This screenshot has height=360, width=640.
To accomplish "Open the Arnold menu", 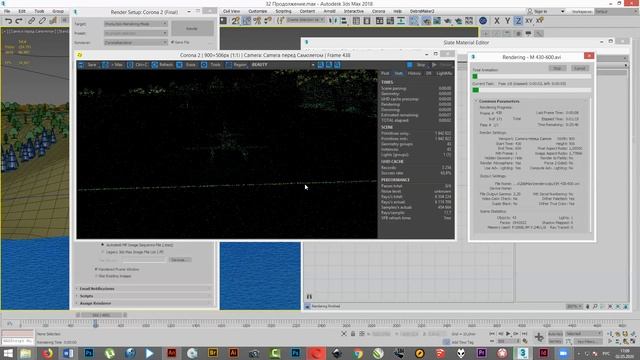I will point(329,11).
